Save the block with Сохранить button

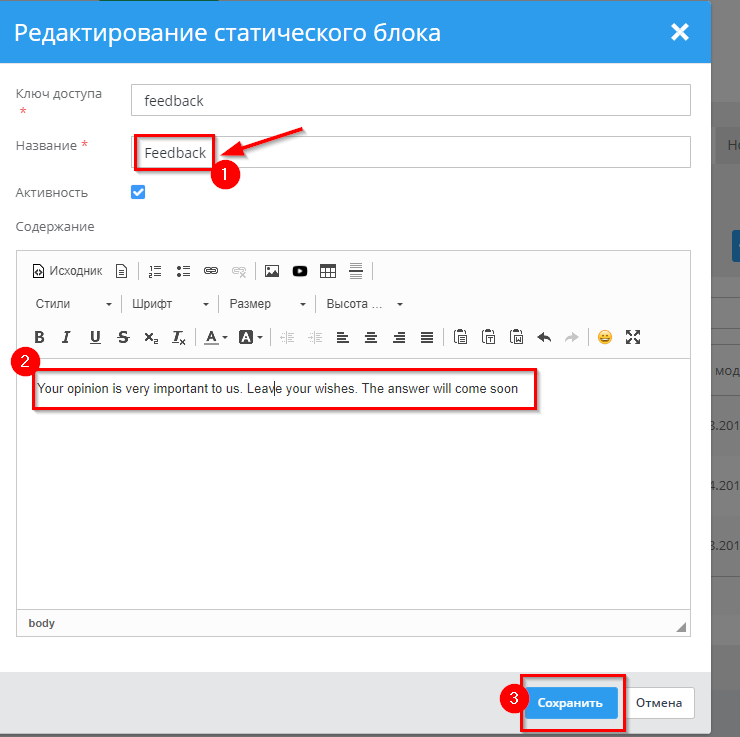pos(570,703)
